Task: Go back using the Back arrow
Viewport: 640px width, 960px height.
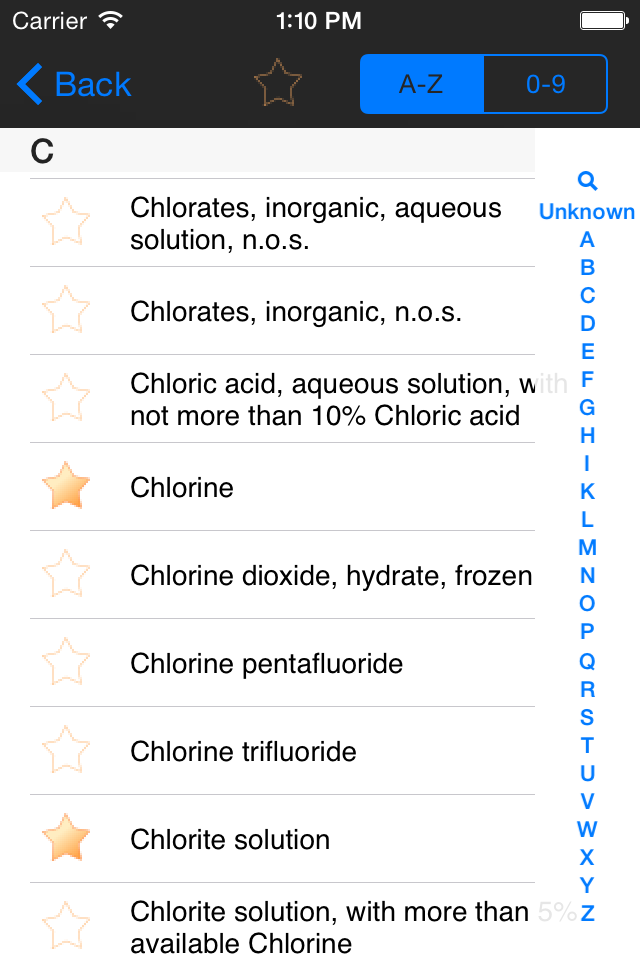Action: (75, 85)
